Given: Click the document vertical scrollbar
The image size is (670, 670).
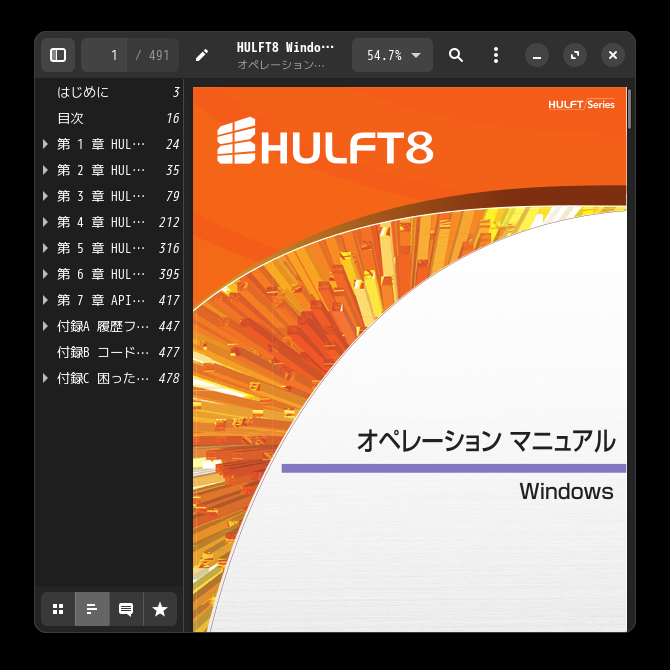Looking at the screenshot, I should tap(629, 109).
